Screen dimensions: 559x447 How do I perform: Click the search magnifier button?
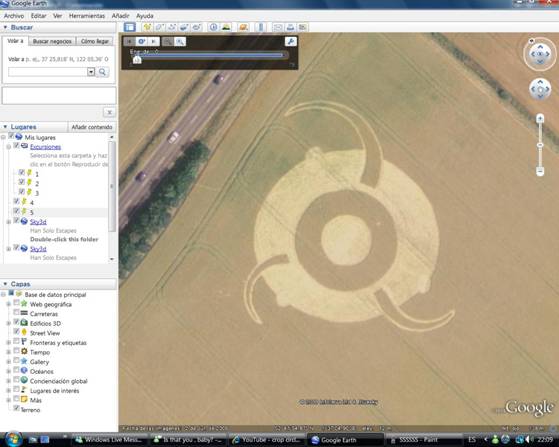[102, 72]
